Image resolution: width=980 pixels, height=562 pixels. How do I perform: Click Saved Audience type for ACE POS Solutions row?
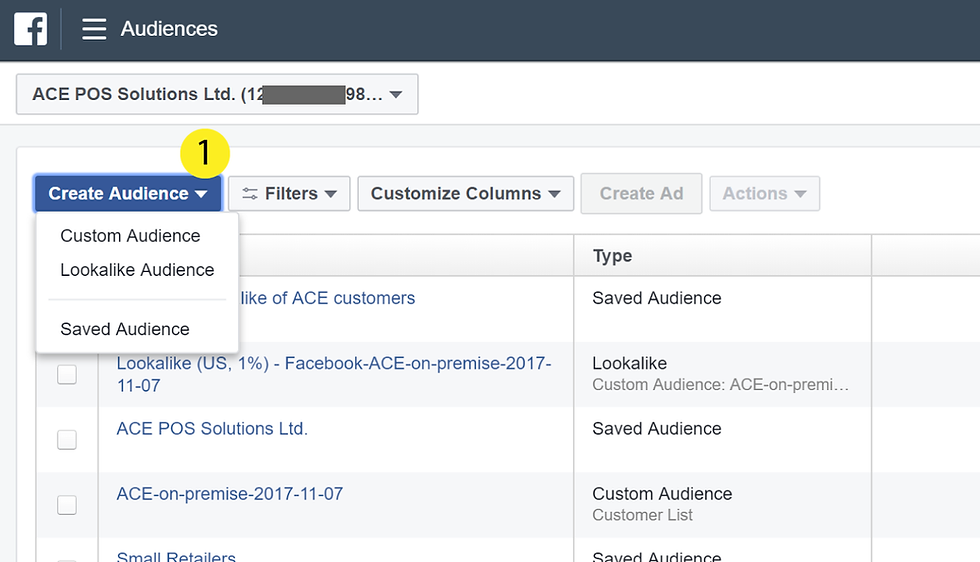(x=657, y=429)
